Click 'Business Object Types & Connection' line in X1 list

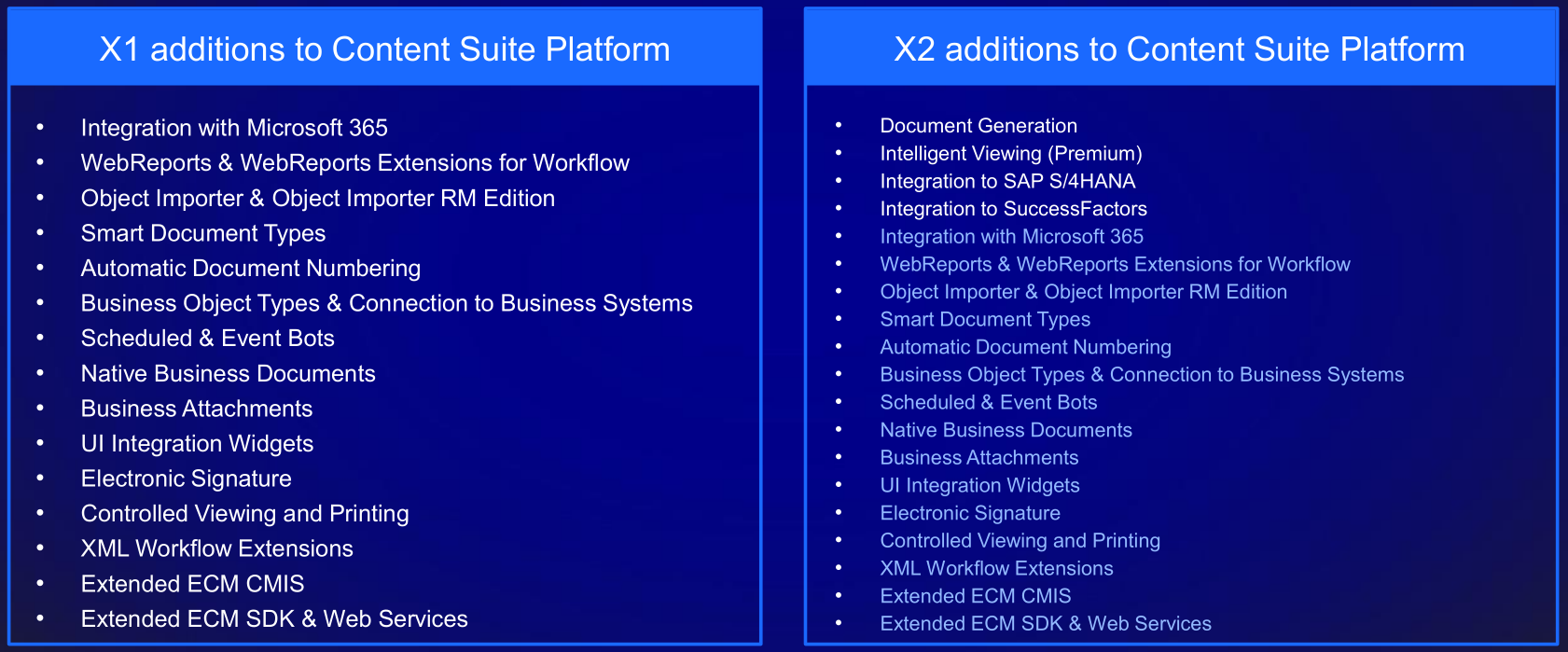[x=387, y=303]
